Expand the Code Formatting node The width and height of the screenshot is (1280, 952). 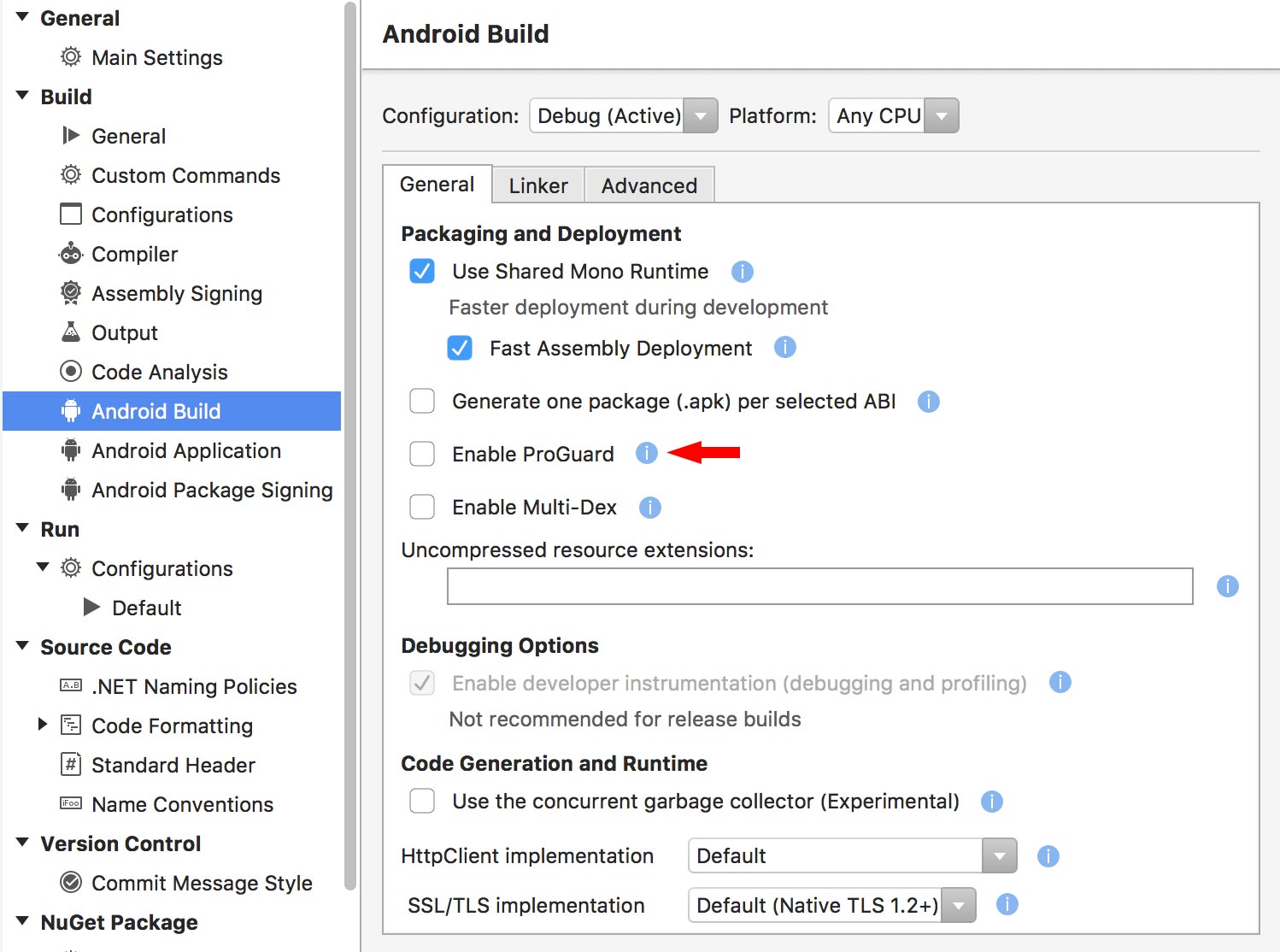pyautogui.click(x=43, y=725)
